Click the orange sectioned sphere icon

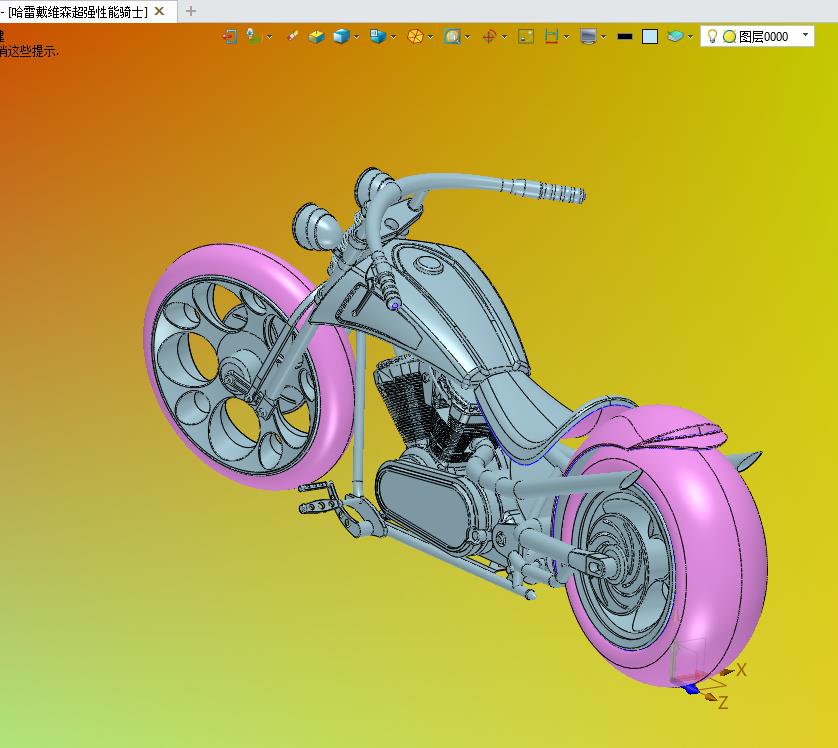415,36
